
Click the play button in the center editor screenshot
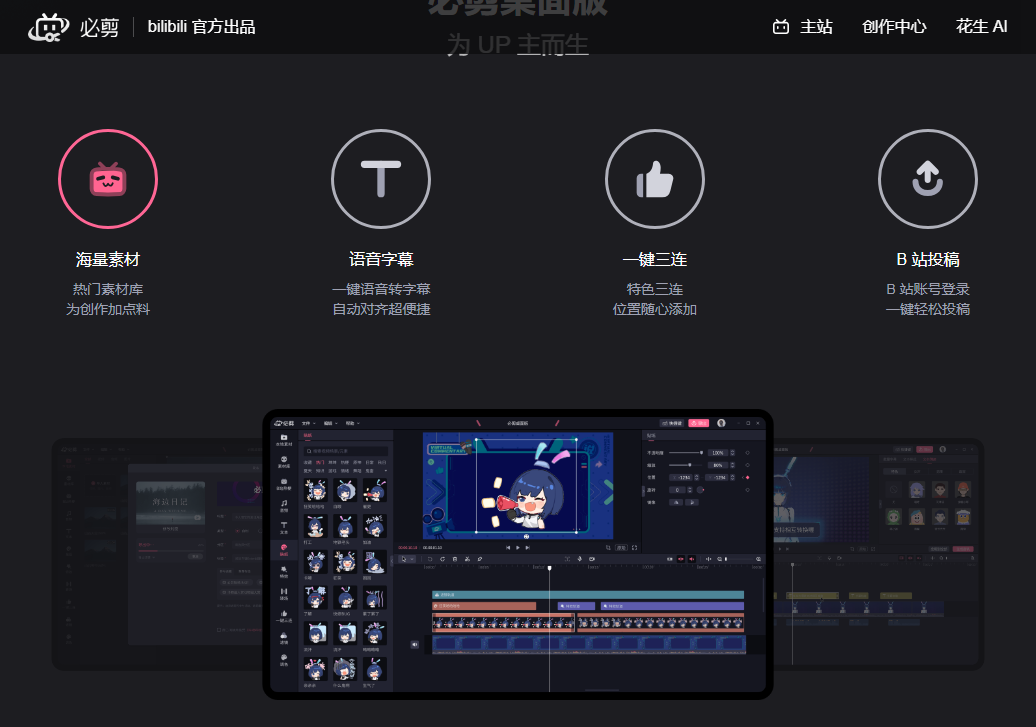[x=517, y=547]
